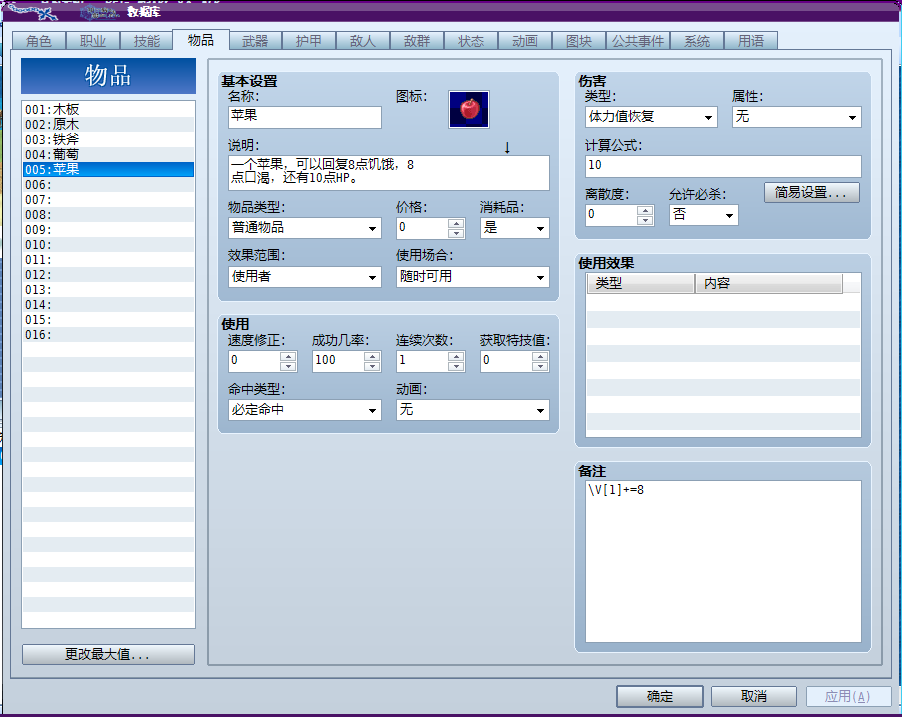Screen dimensions: 902x717
Task: Increase 速度修正 with the up arrow
Action: coord(288,356)
